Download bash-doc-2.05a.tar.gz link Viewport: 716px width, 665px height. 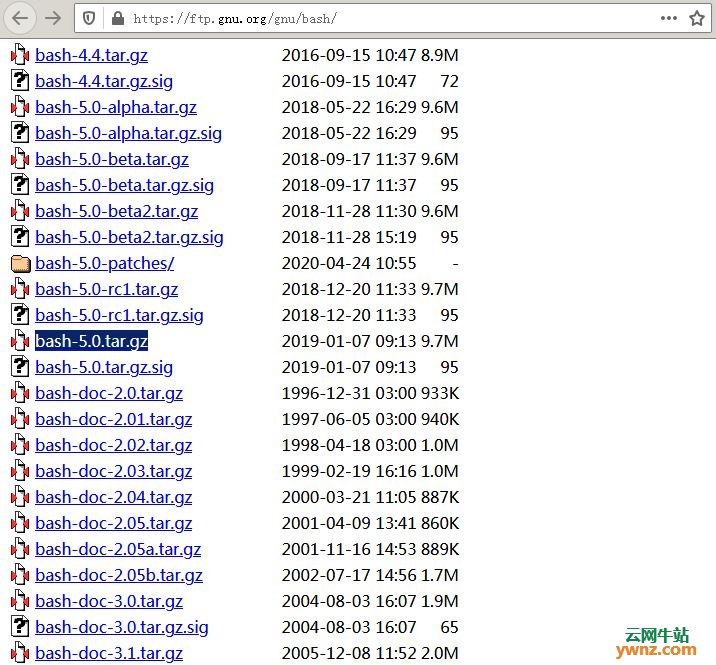118,550
